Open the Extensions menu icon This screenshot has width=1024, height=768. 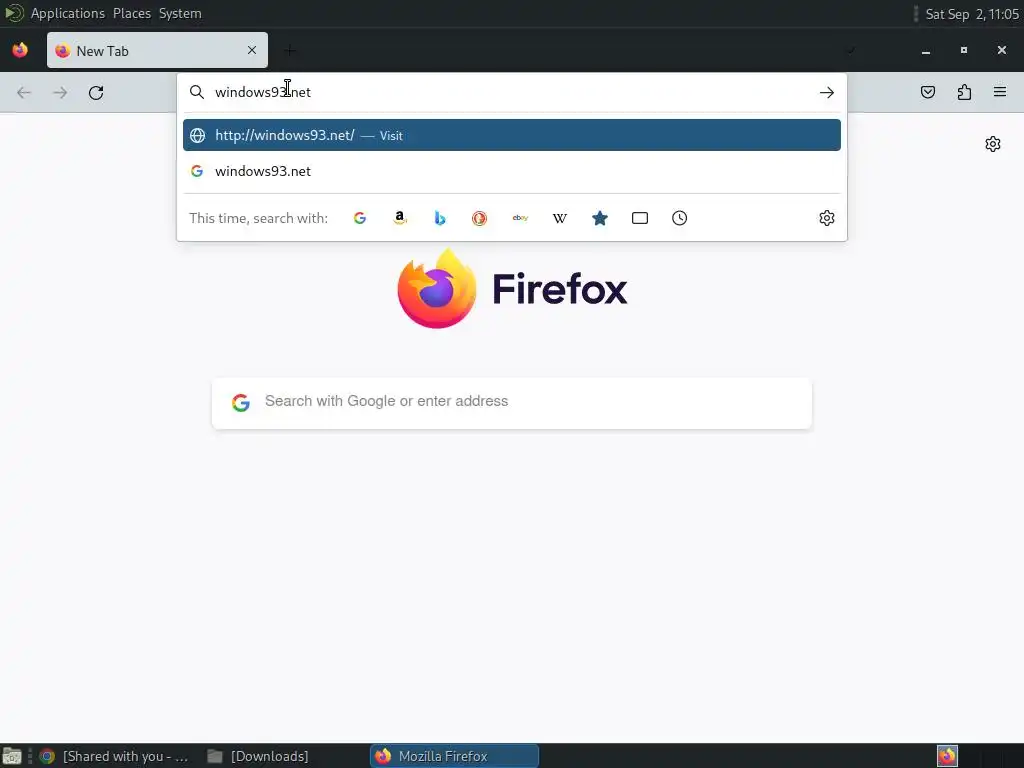pos(964,92)
